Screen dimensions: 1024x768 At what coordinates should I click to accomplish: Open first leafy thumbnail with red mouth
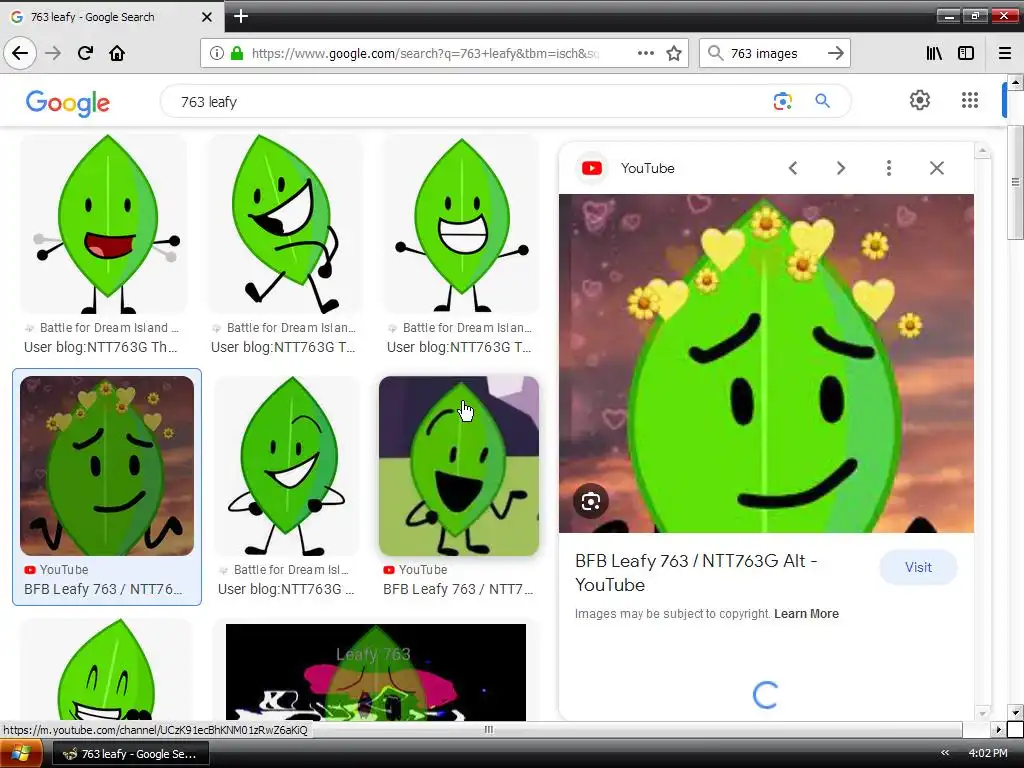[104, 224]
